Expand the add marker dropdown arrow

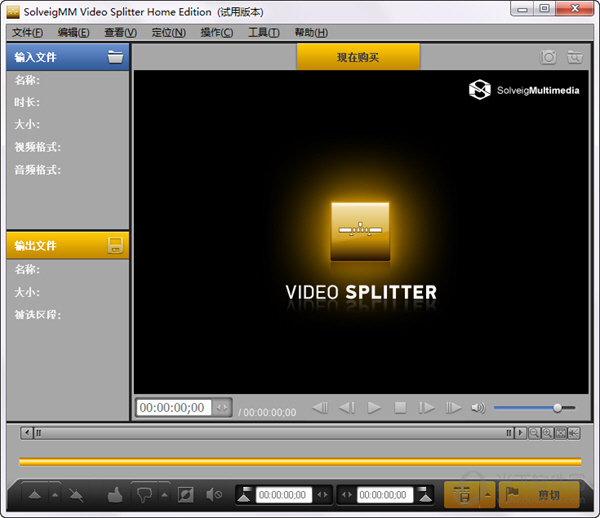(x=55, y=495)
